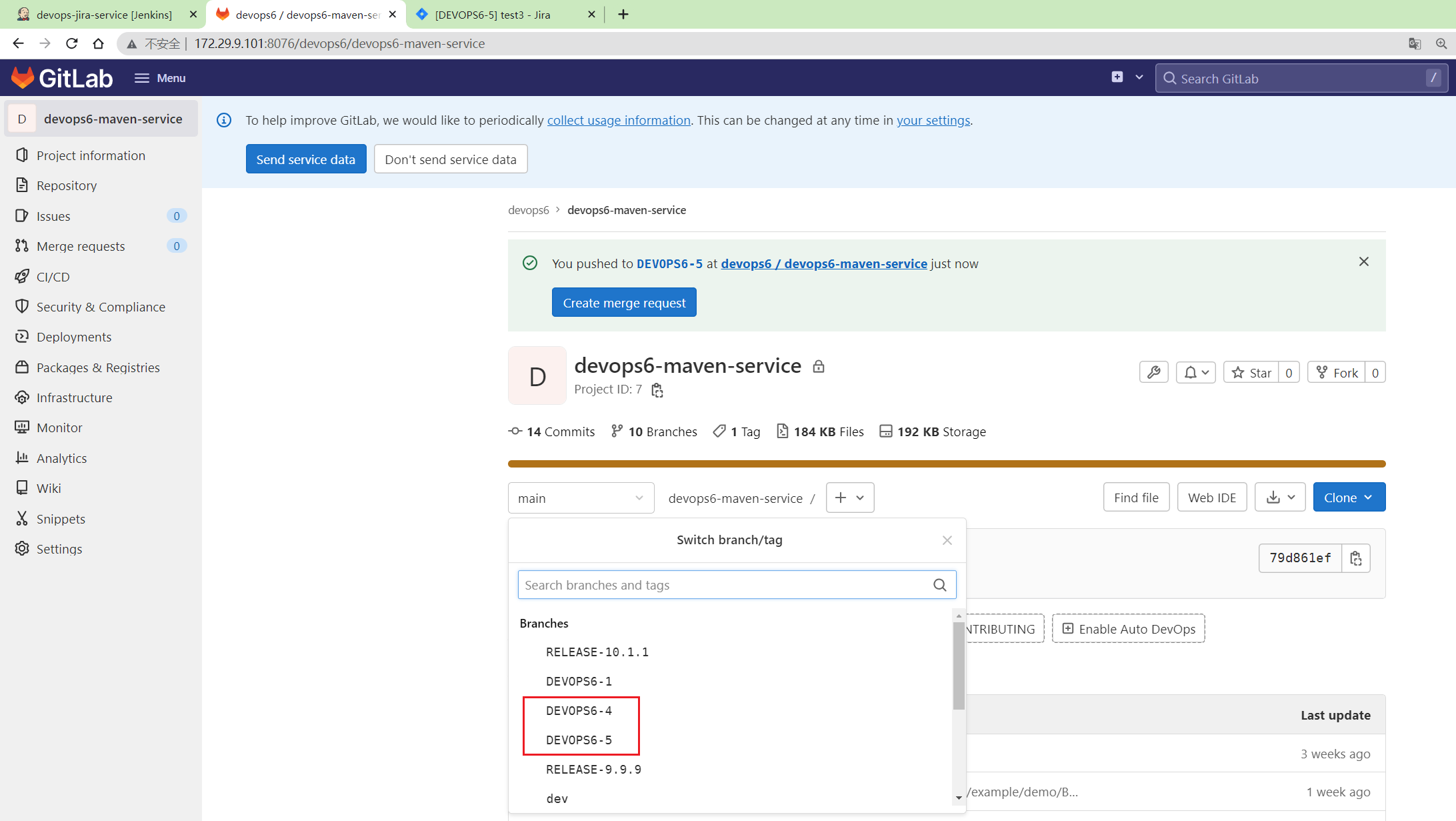Open the download source dropdown
The width and height of the screenshot is (1456, 821).
(1280, 498)
